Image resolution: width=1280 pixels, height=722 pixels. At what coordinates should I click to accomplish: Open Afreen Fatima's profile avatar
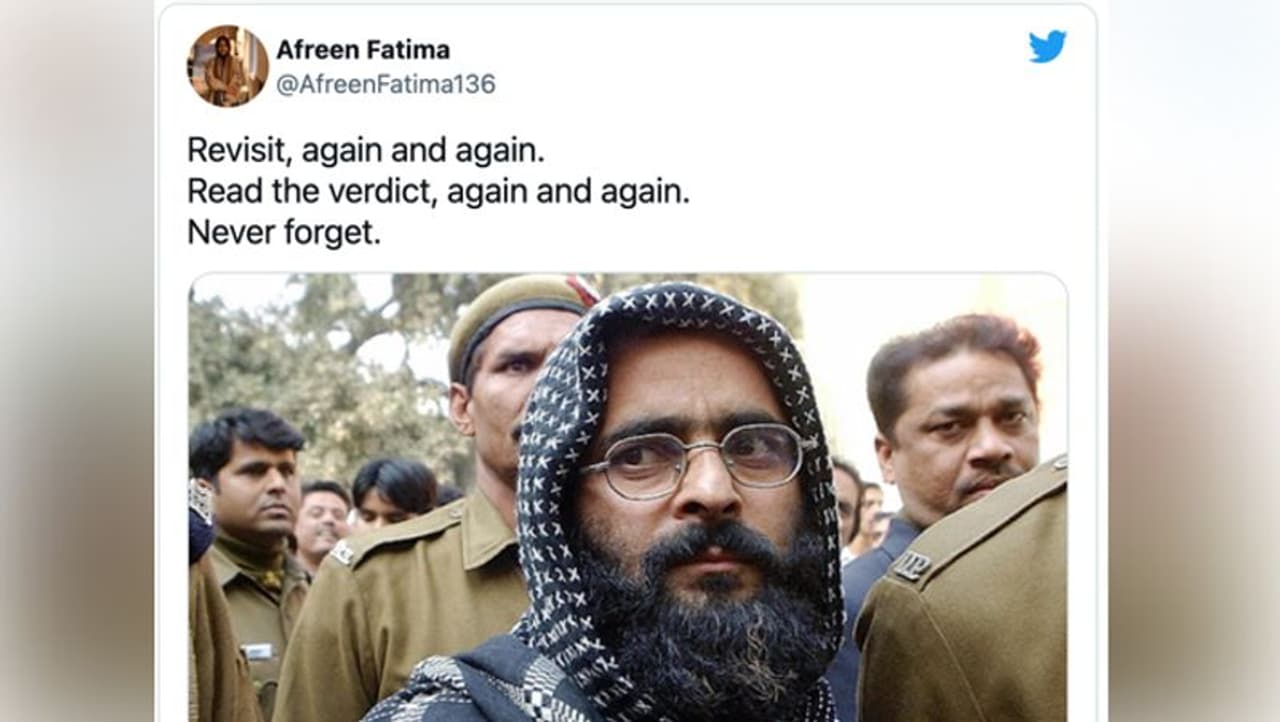pyautogui.click(x=228, y=66)
